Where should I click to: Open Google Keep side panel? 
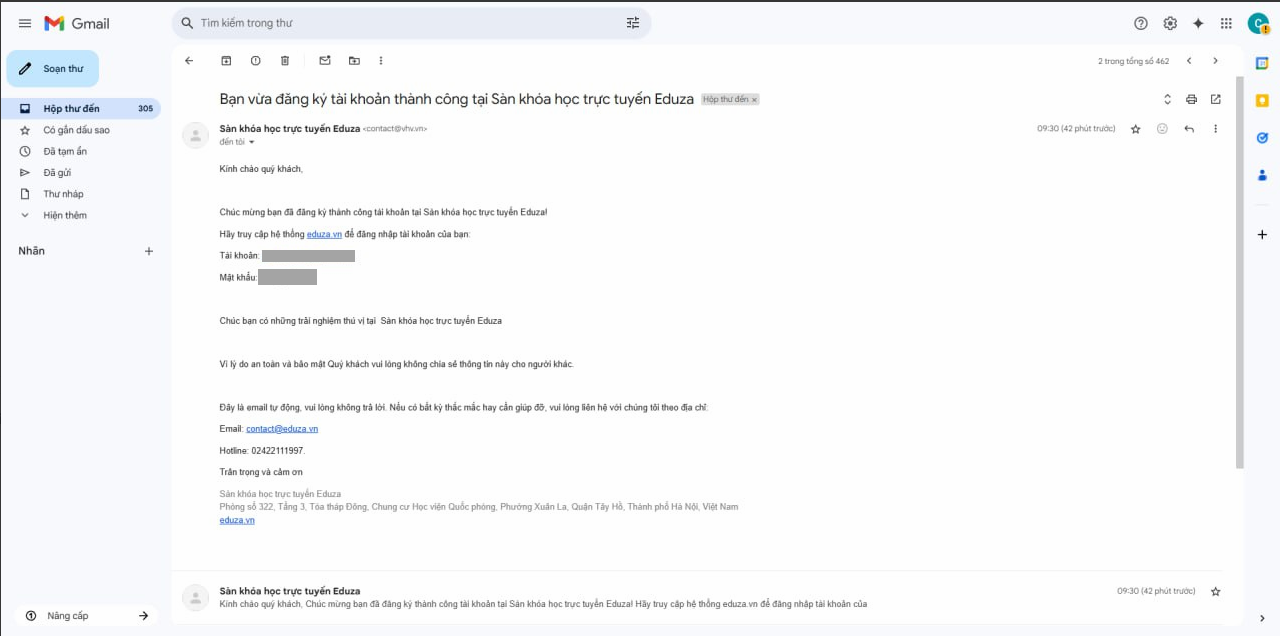click(x=1262, y=100)
